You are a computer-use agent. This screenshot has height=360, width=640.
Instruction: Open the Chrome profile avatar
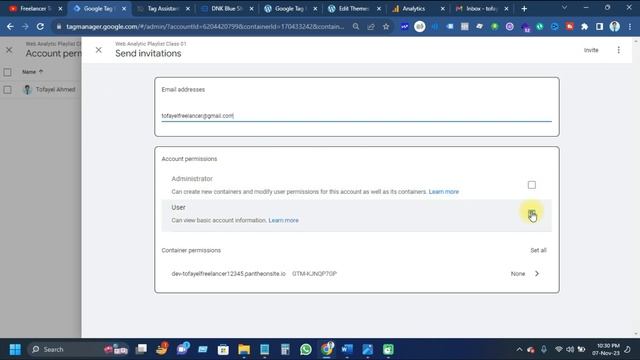point(614,27)
